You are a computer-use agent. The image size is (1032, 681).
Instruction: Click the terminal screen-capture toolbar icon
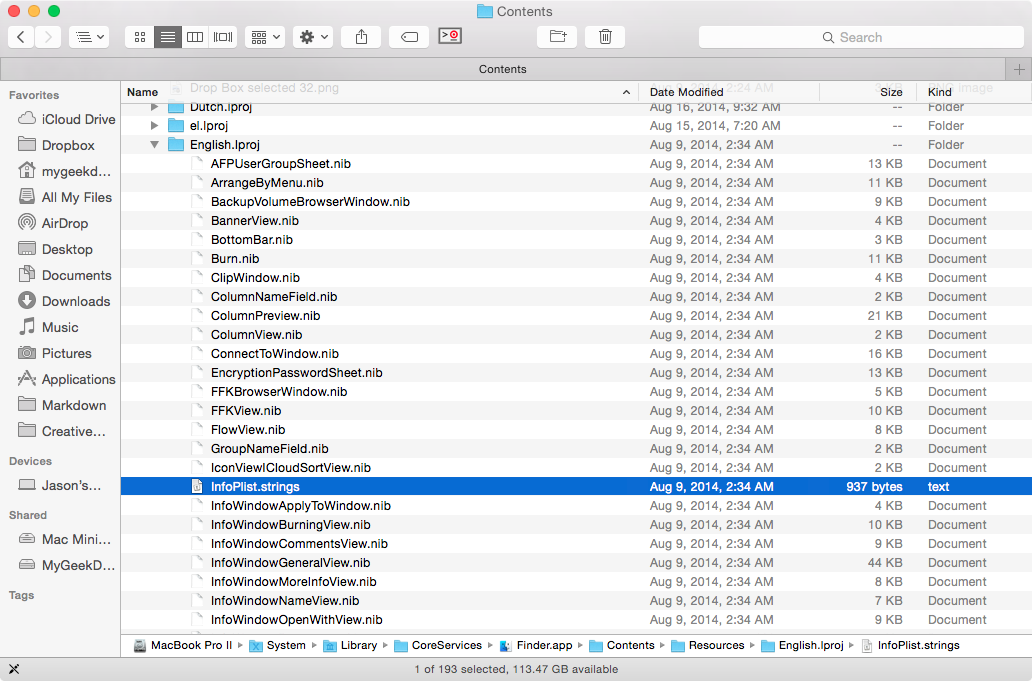pos(450,36)
